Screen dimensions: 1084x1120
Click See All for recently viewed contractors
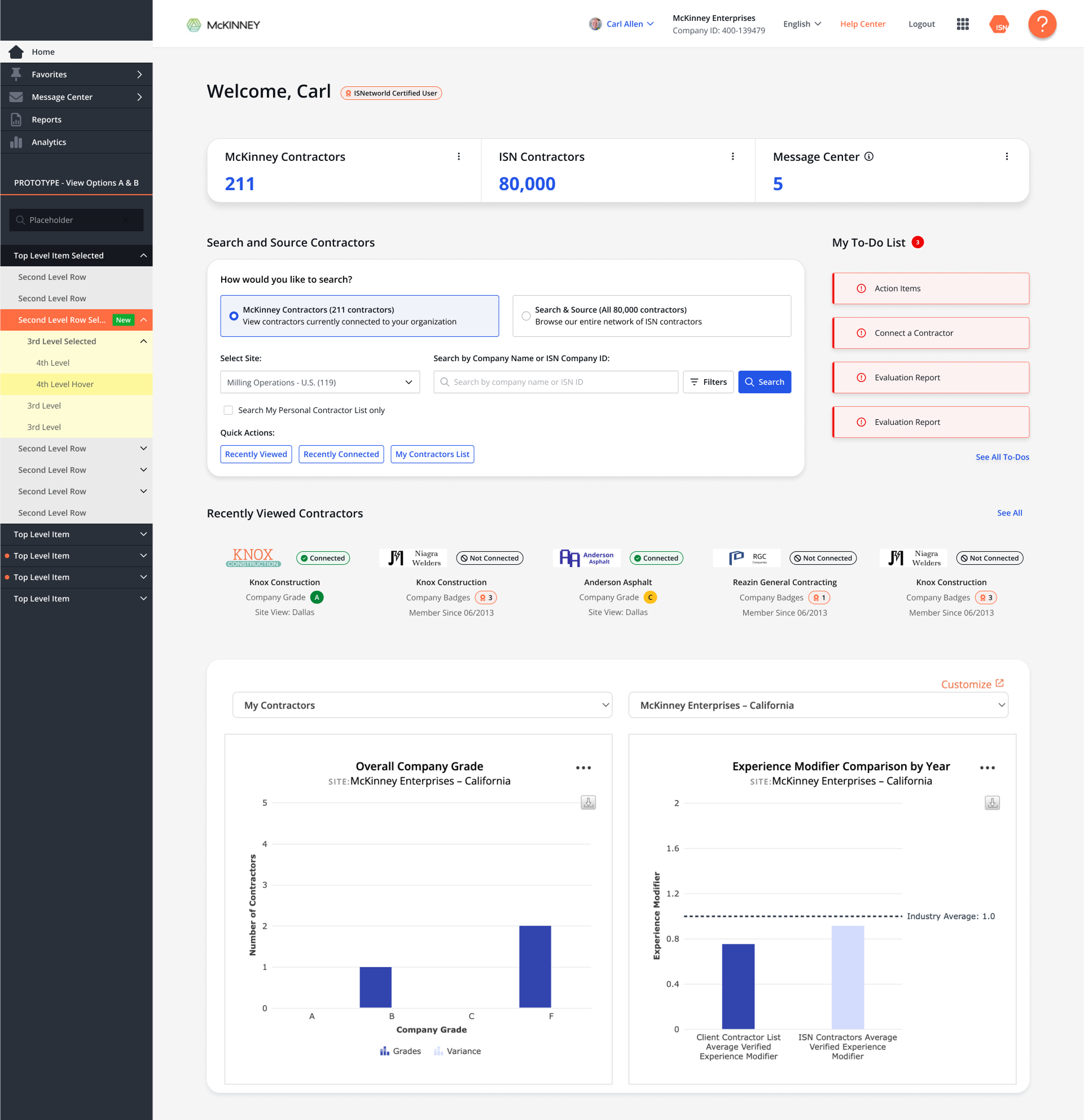(x=1010, y=513)
